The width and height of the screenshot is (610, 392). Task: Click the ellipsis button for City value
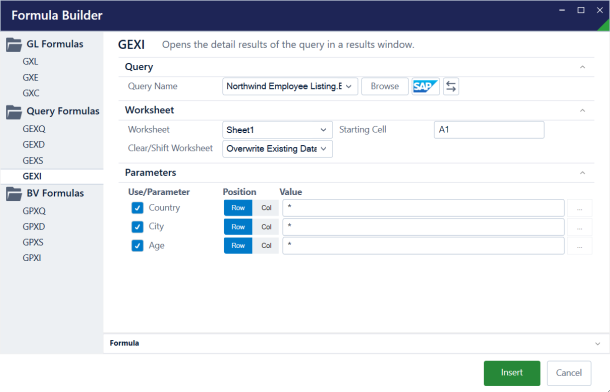(579, 227)
